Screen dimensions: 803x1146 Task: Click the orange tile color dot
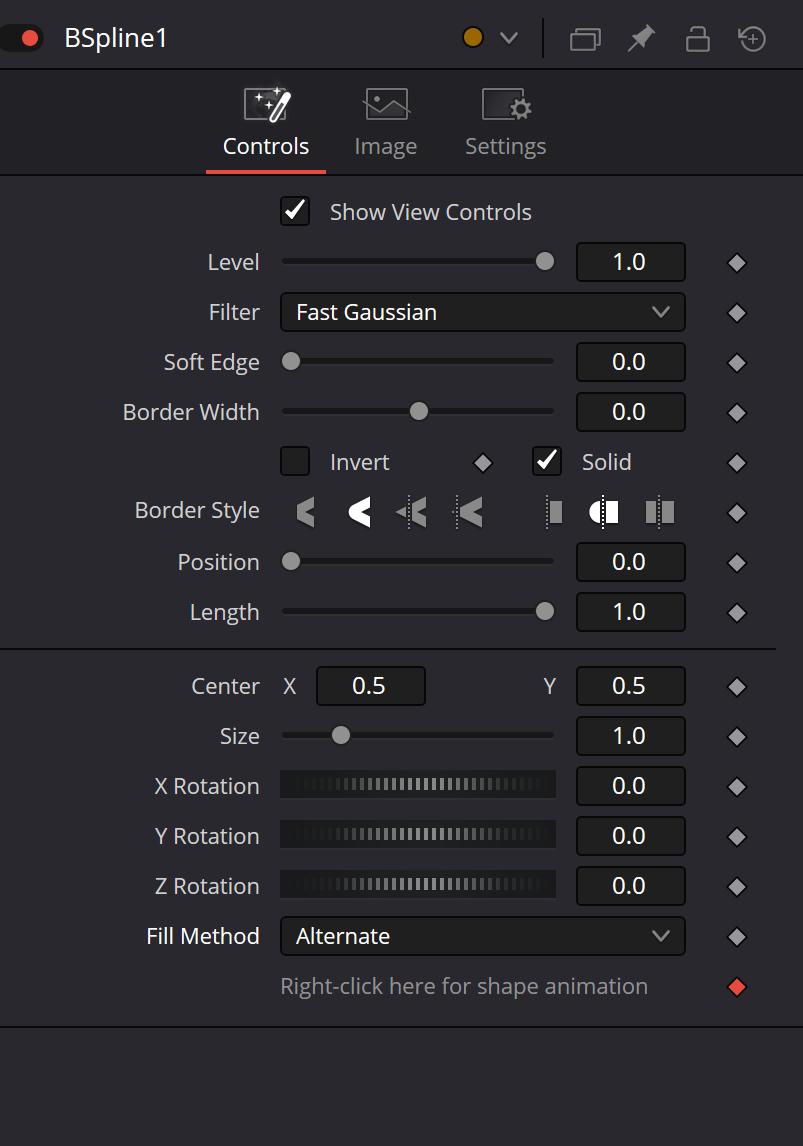pyautogui.click(x=473, y=37)
